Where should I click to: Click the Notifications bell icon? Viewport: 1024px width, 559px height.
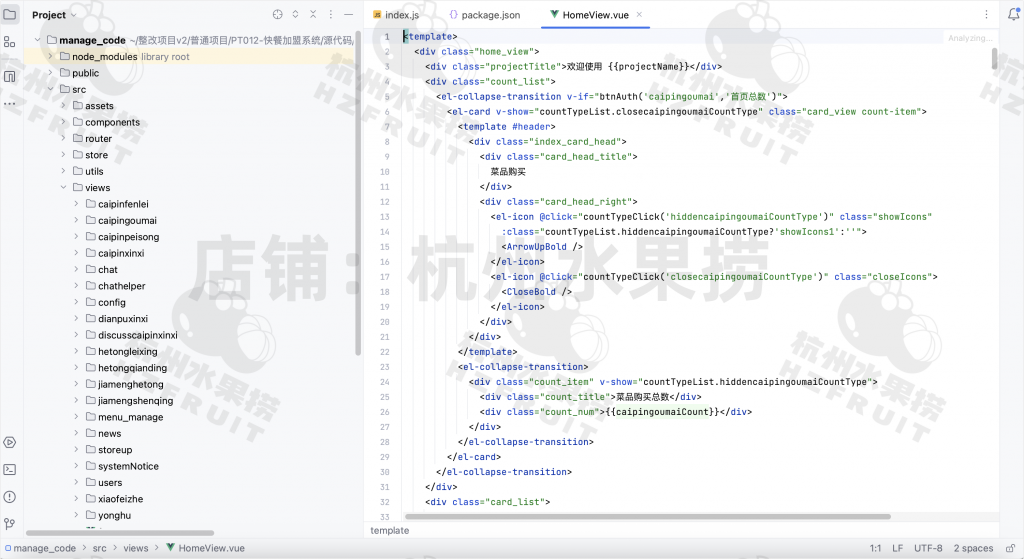click(1012, 15)
